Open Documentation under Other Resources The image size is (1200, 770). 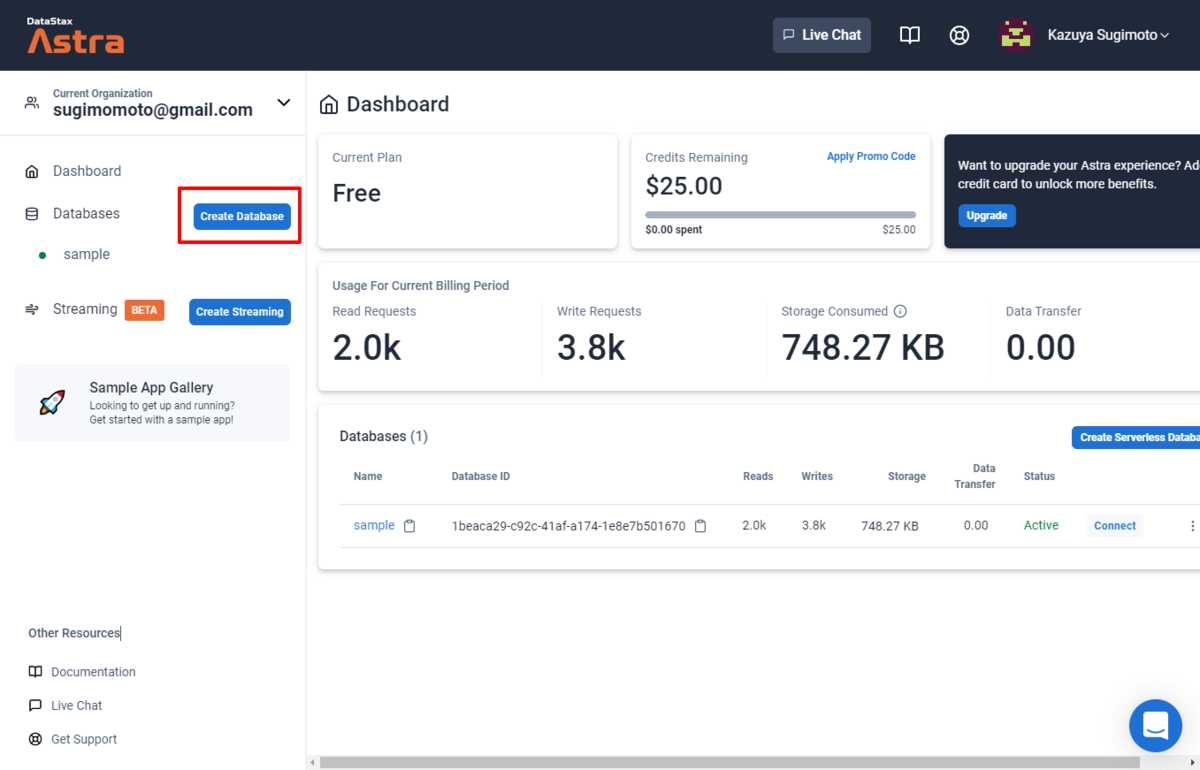[x=93, y=672]
